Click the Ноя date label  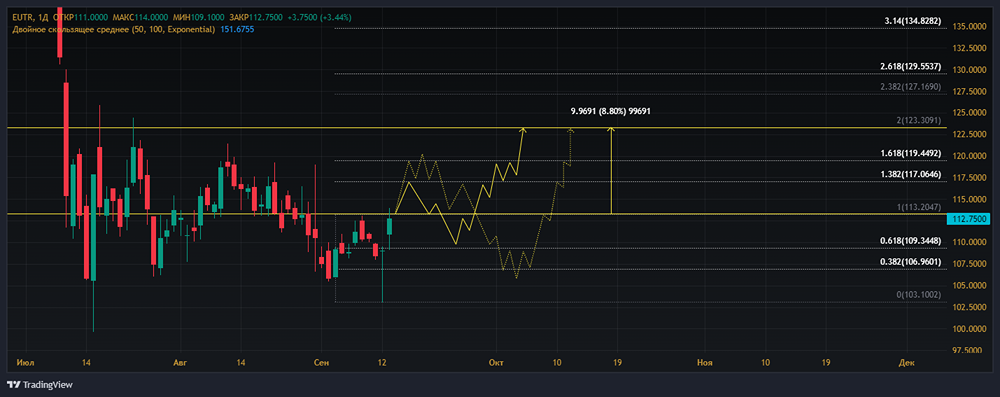click(x=705, y=363)
